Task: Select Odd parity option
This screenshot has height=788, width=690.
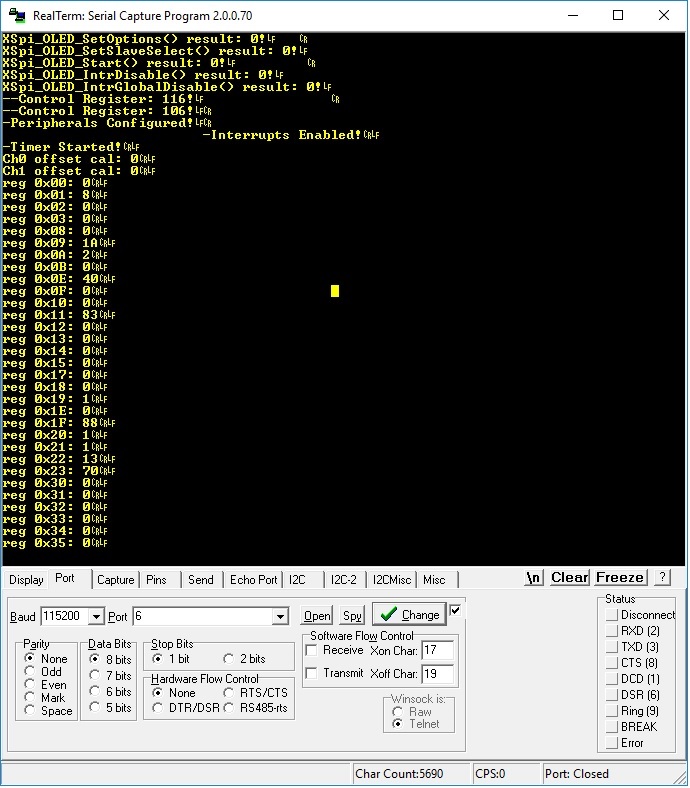Action: (x=43, y=671)
